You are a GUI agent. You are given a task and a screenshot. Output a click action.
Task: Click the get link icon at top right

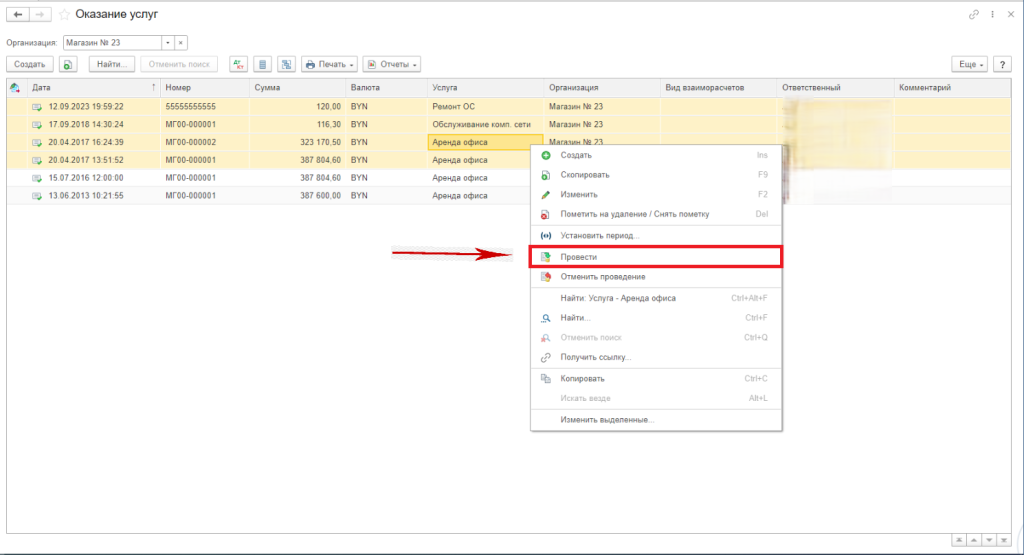point(974,15)
